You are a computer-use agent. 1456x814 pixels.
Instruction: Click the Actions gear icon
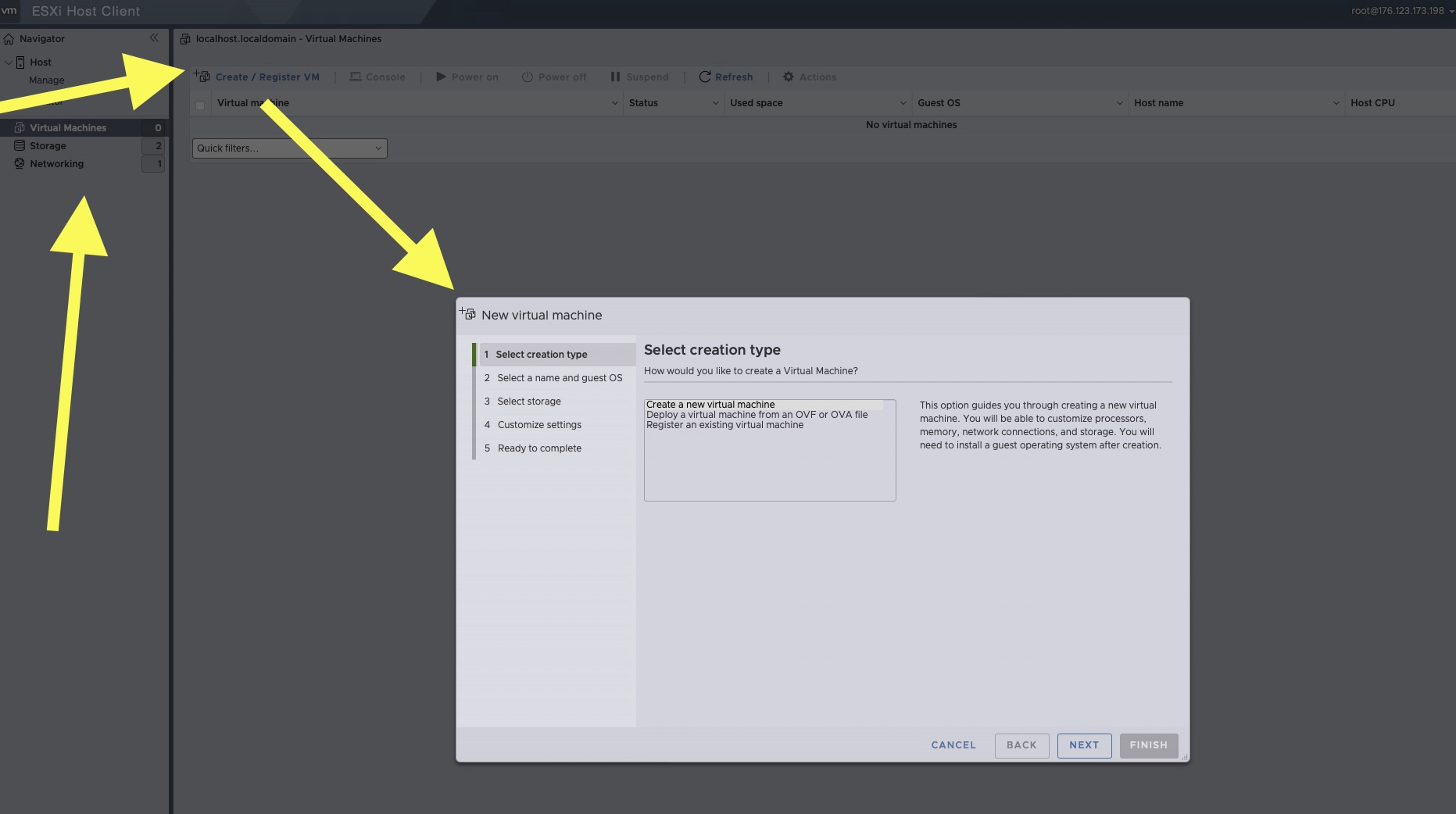pyautogui.click(x=789, y=77)
